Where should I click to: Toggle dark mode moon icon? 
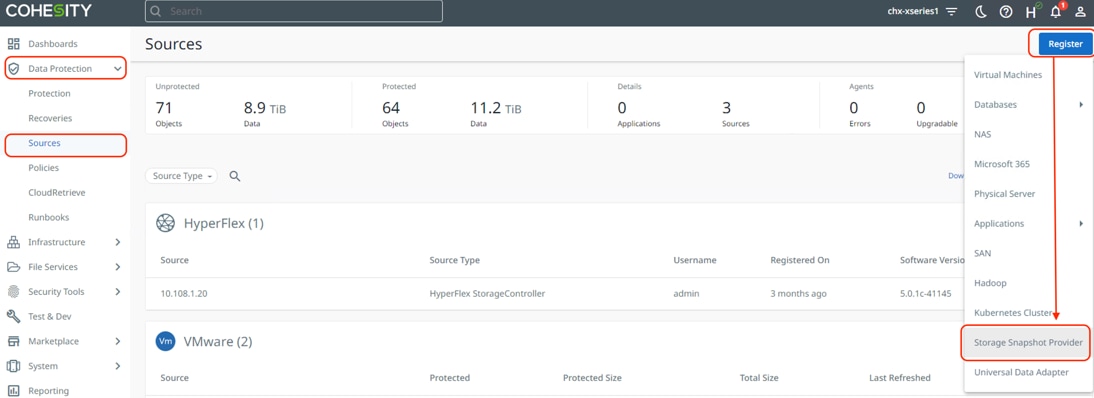[981, 12]
